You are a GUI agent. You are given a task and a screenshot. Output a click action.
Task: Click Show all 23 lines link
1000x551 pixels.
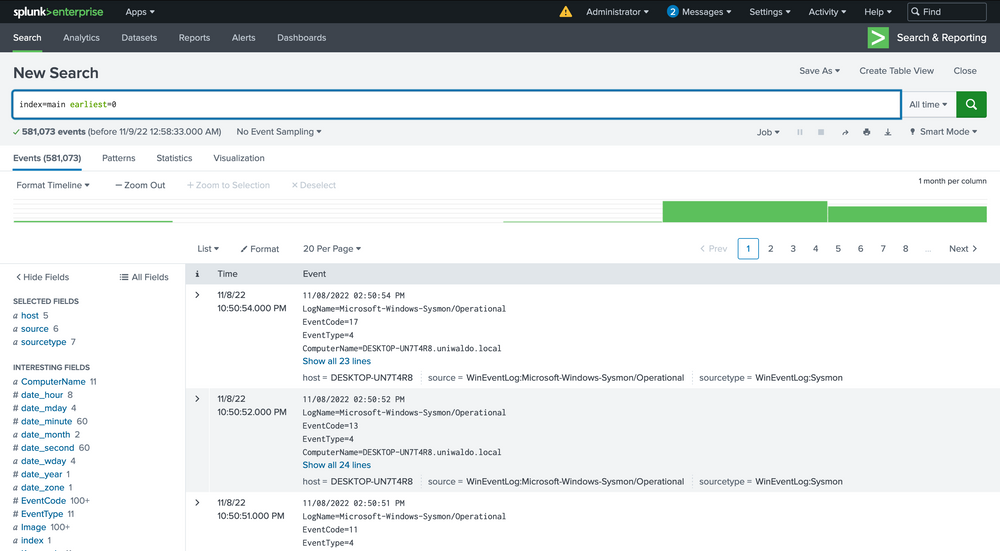336,361
